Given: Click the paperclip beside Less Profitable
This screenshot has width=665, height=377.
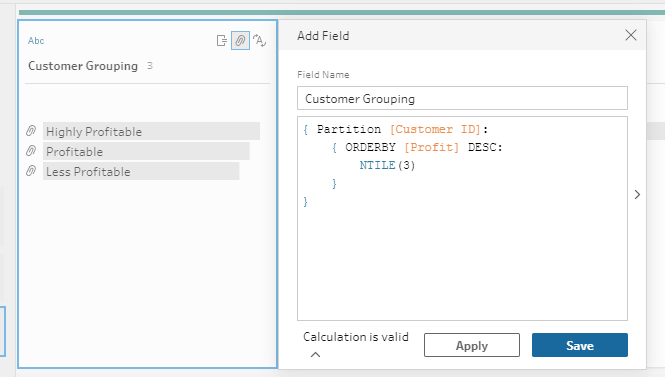Looking at the screenshot, I should coord(31,170).
